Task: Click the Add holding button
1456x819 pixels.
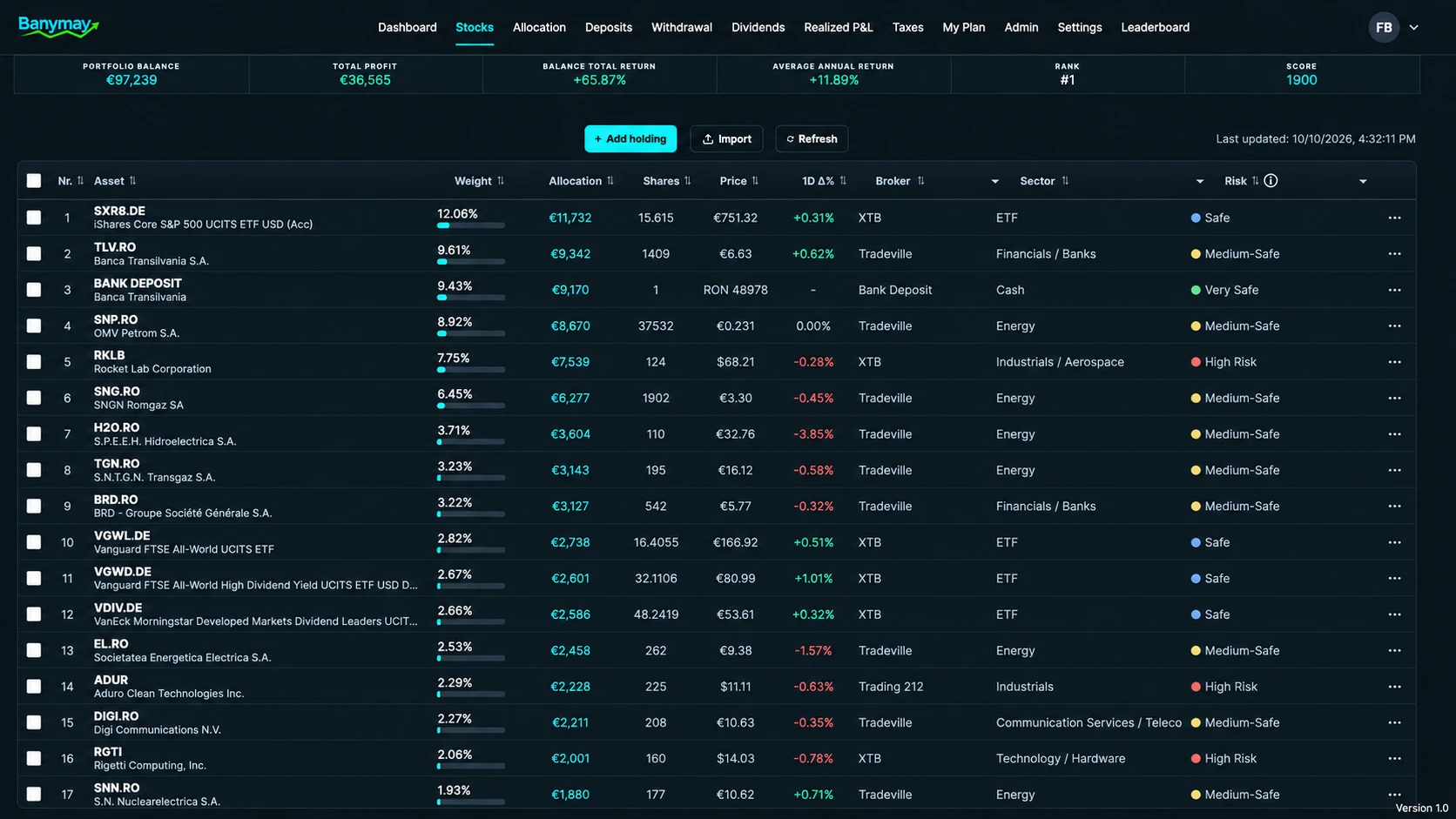Action: coord(630,138)
